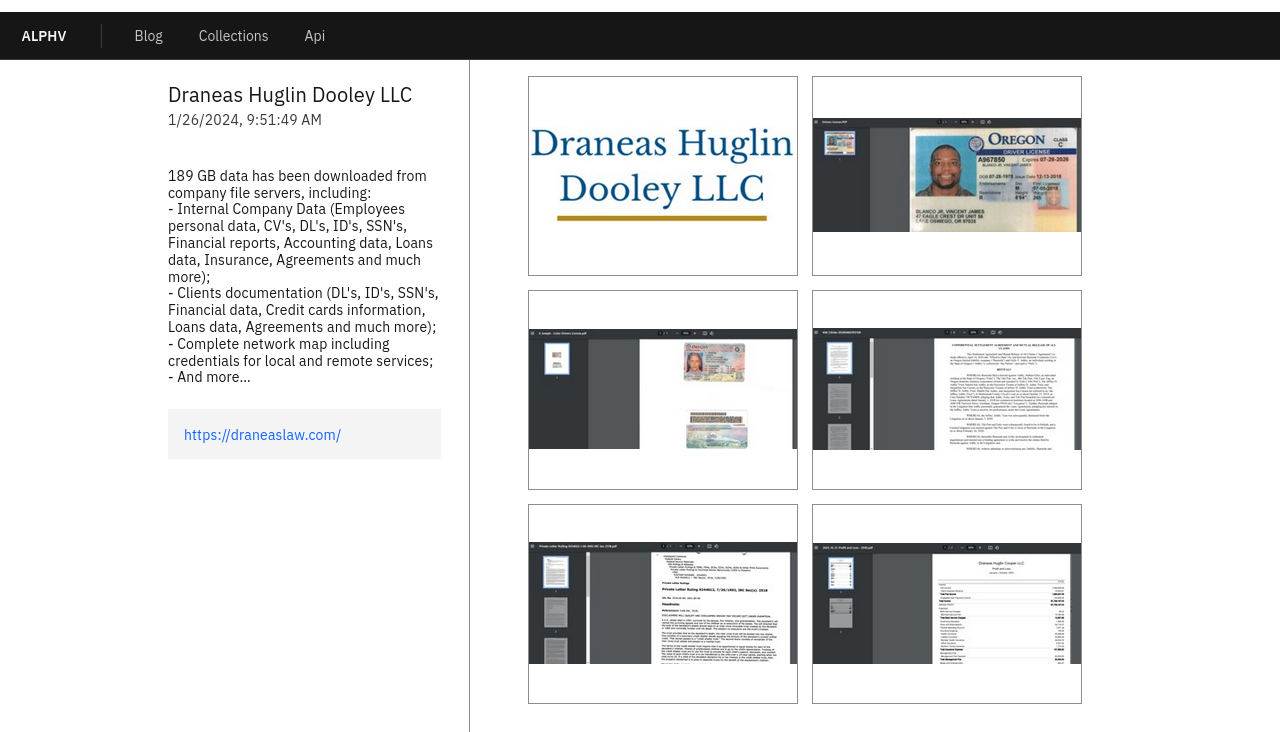The width and height of the screenshot is (1280, 732).
Task: Click the Draneas Huglin Dooley LLC heading
Action: point(290,95)
